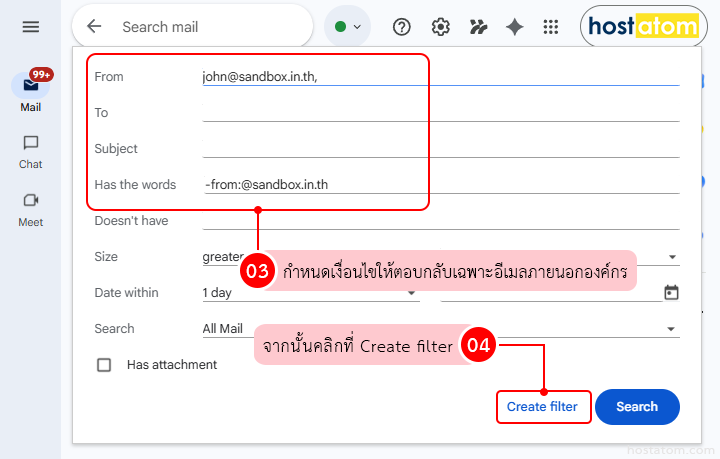Open the Meet section icon
The image size is (720, 459).
[31, 201]
